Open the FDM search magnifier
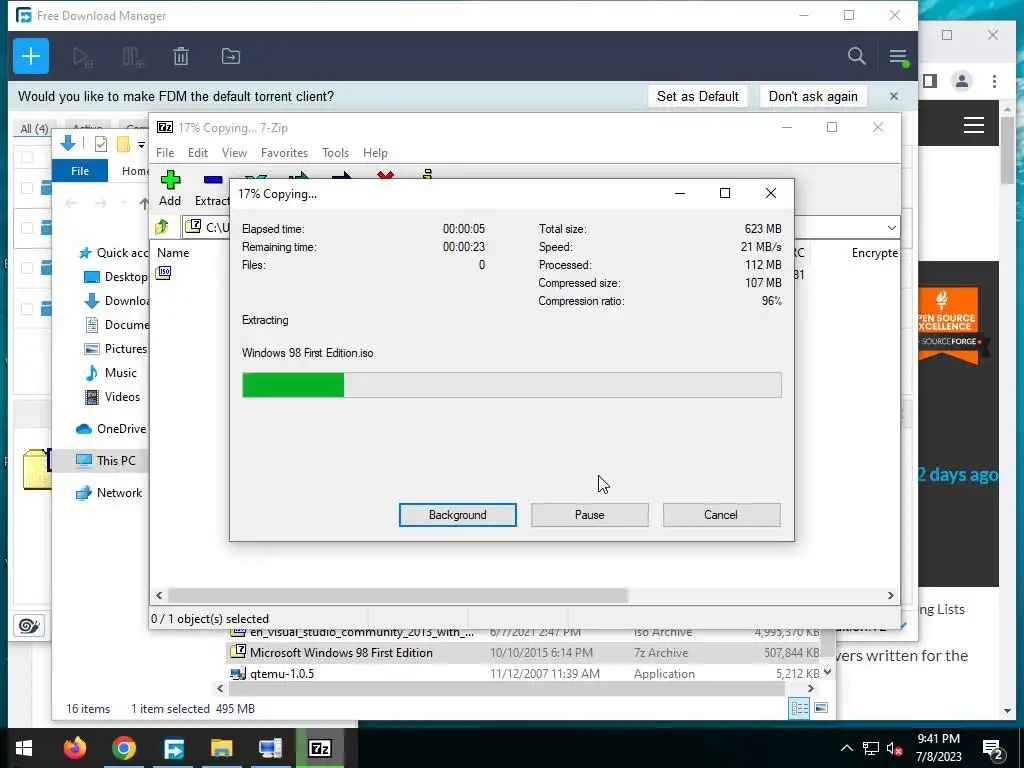Viewport: 1024px width, 768px height. click(856, 56)
